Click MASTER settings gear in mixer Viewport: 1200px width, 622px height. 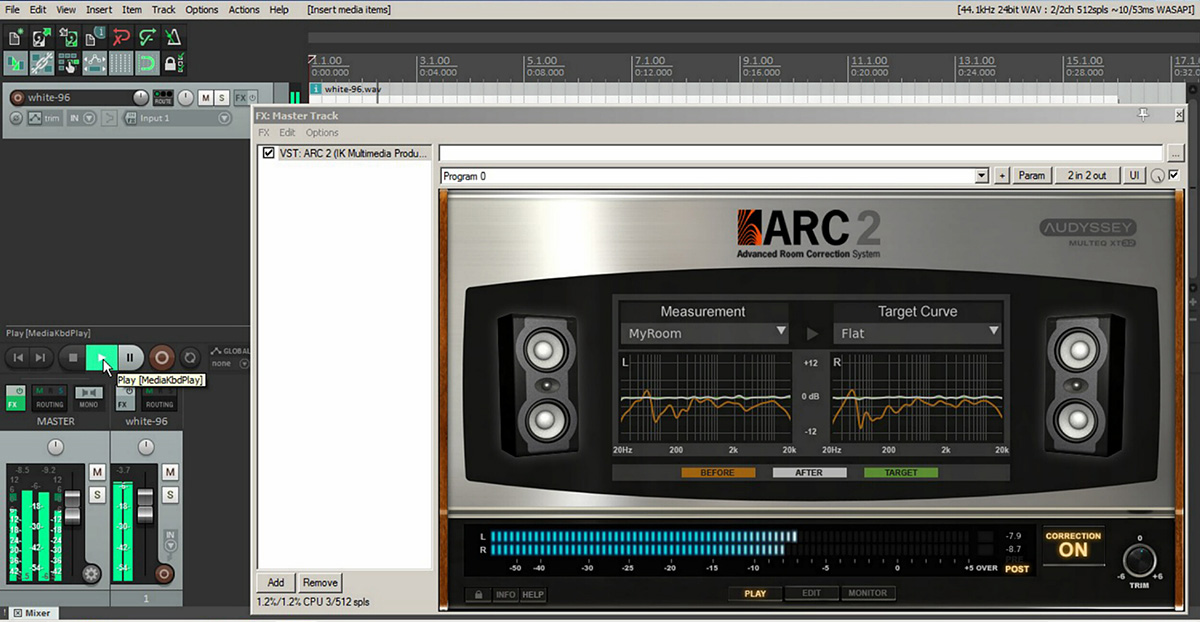click(x=92, y=574)
